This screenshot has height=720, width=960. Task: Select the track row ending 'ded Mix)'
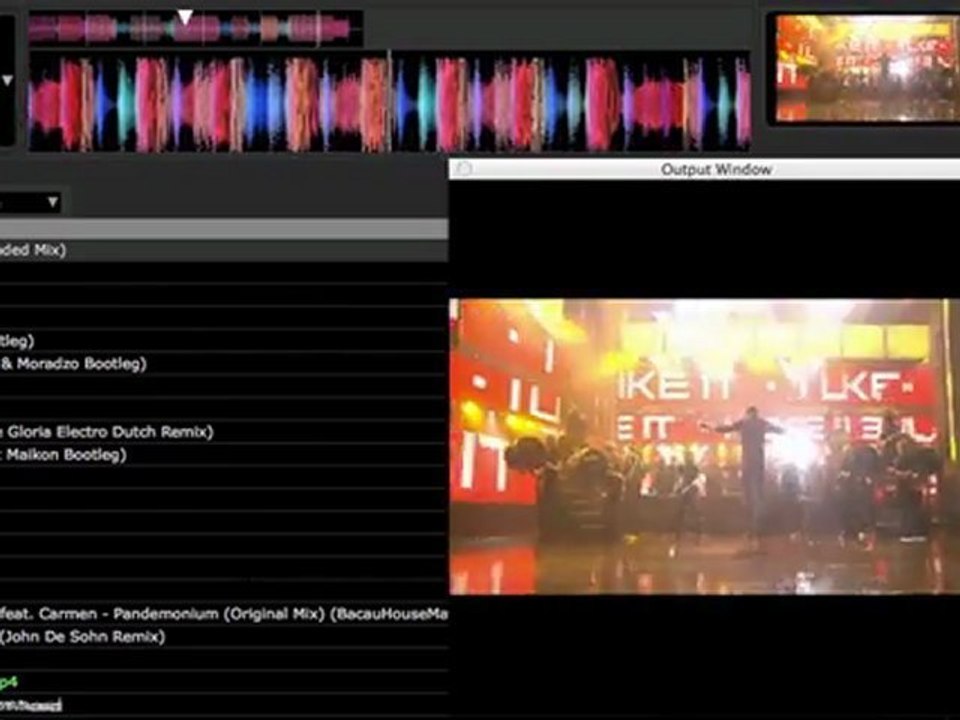tap(224, 250)
